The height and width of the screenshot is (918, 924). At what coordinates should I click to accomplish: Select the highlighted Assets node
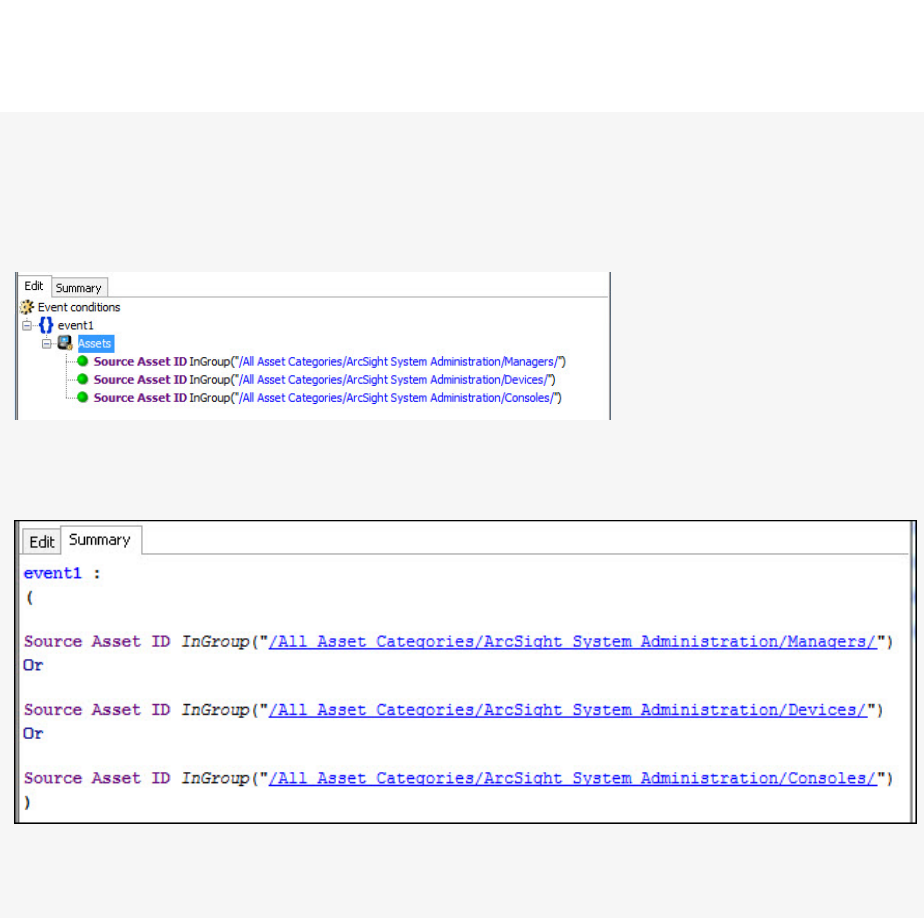(95, 344)
